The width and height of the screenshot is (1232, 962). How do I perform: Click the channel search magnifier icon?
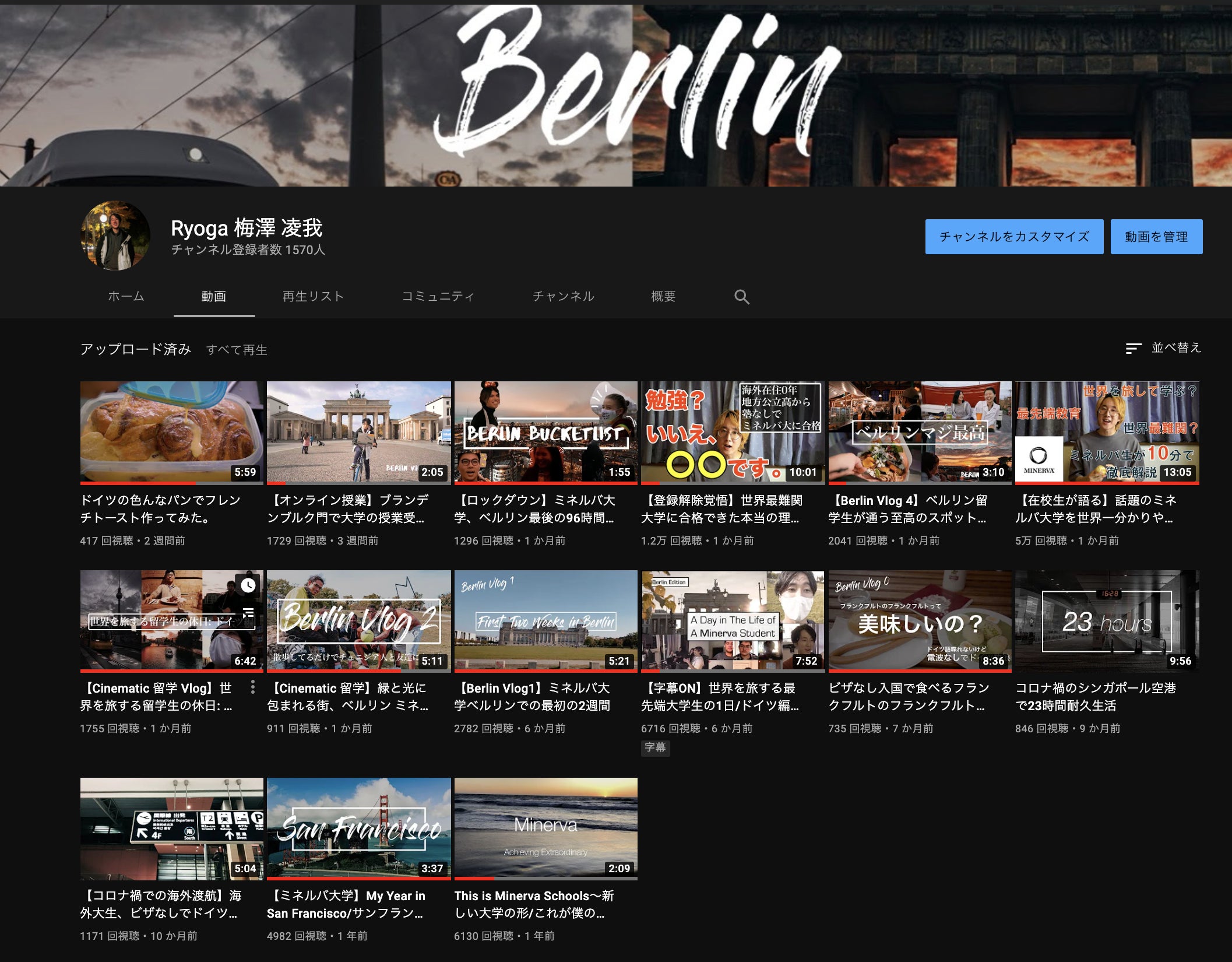coord(741,297)
